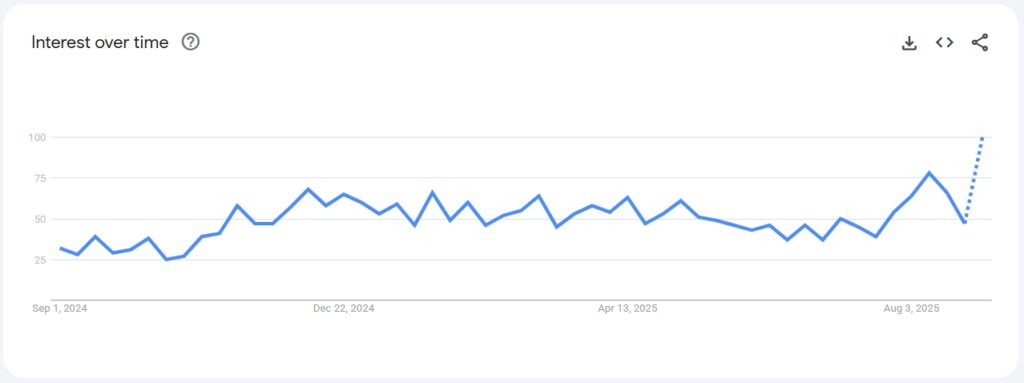Open the embed code icon

point(944,42)
